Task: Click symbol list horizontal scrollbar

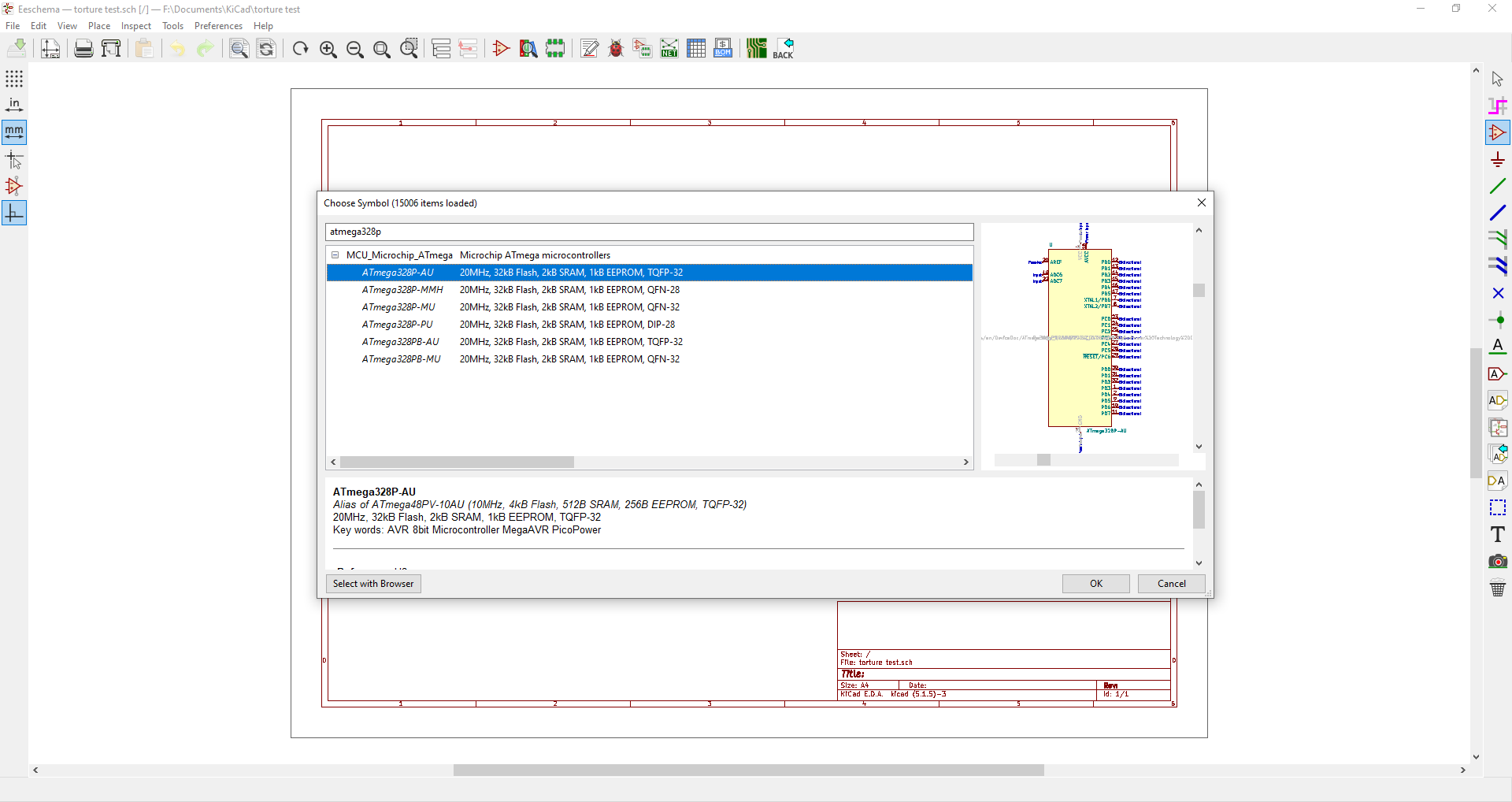Action: pyautogui.click(x=457, y=462)
